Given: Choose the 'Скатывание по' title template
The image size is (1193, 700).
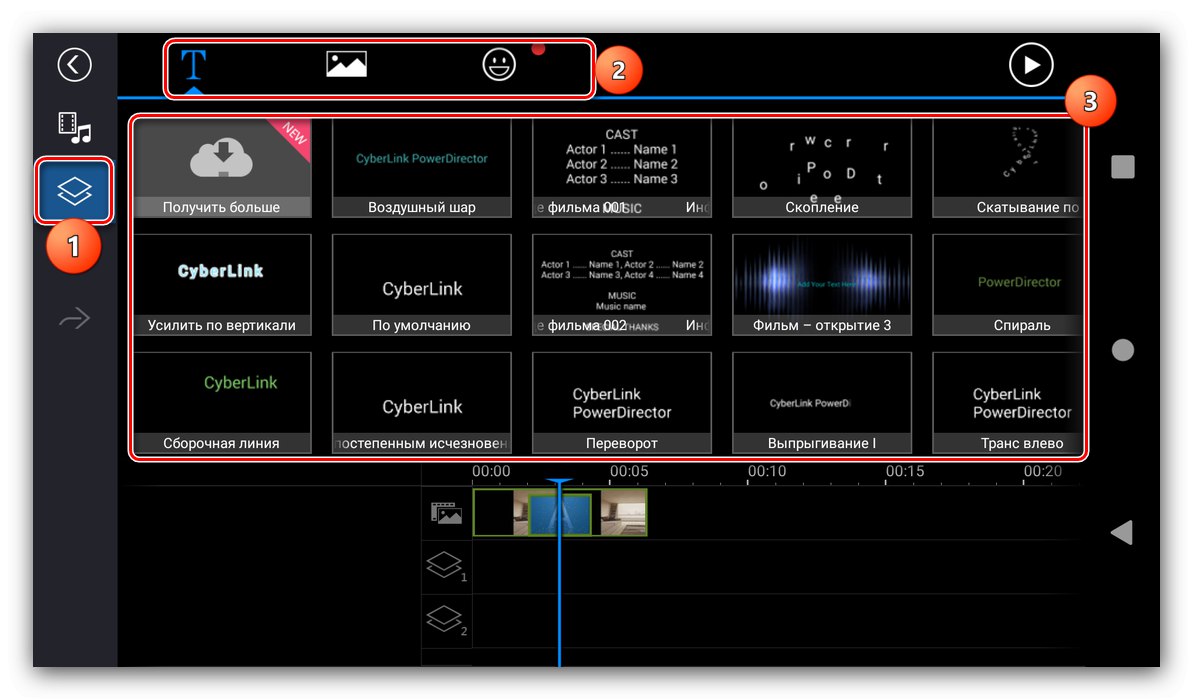Looking at the screenshot, I should (x=1007, y=168).
